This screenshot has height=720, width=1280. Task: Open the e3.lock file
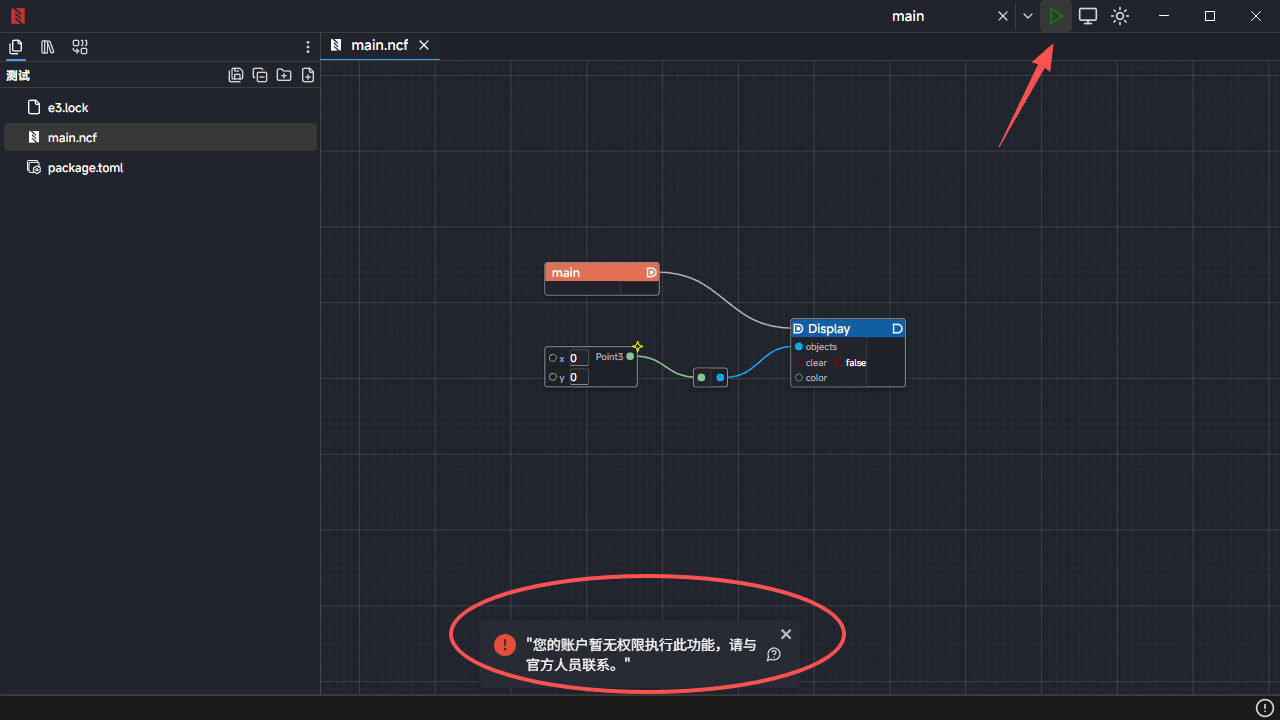pyautogui.click(x=68, y=108)
